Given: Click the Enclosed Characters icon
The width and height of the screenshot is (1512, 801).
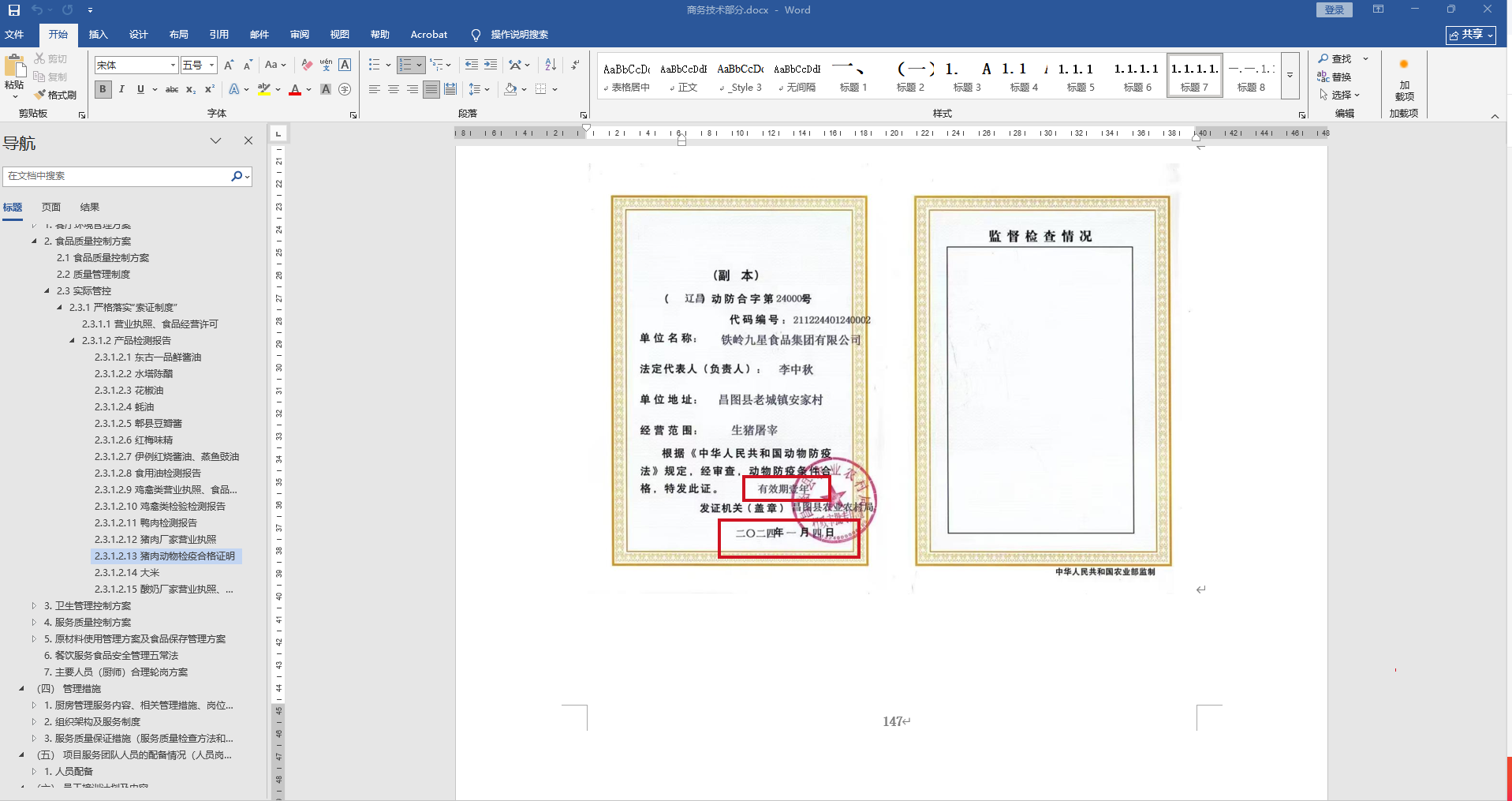Looking at the screenshot, I should tap(345, 89).
